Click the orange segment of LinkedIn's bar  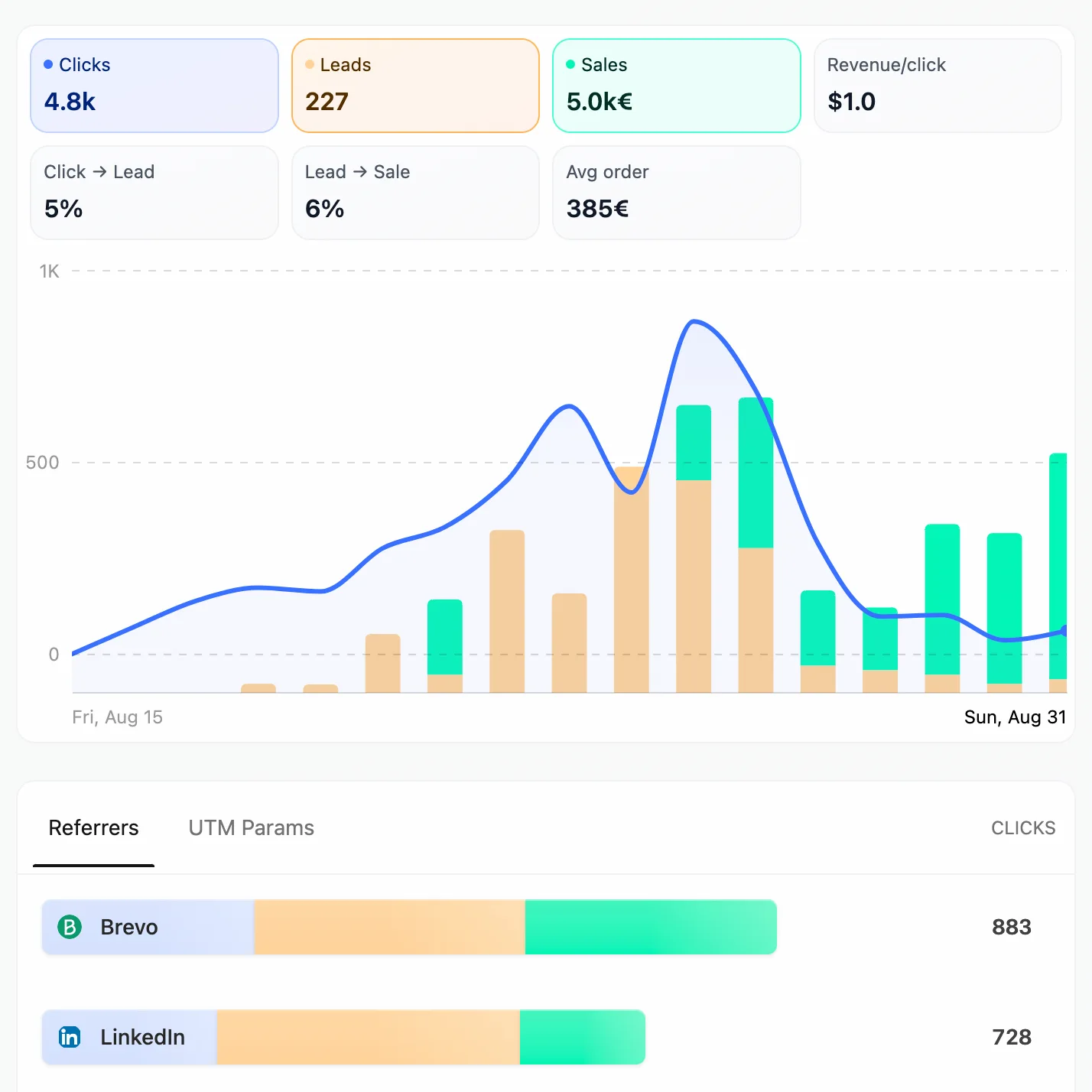pyautogui.click(x=367, y=1037)
